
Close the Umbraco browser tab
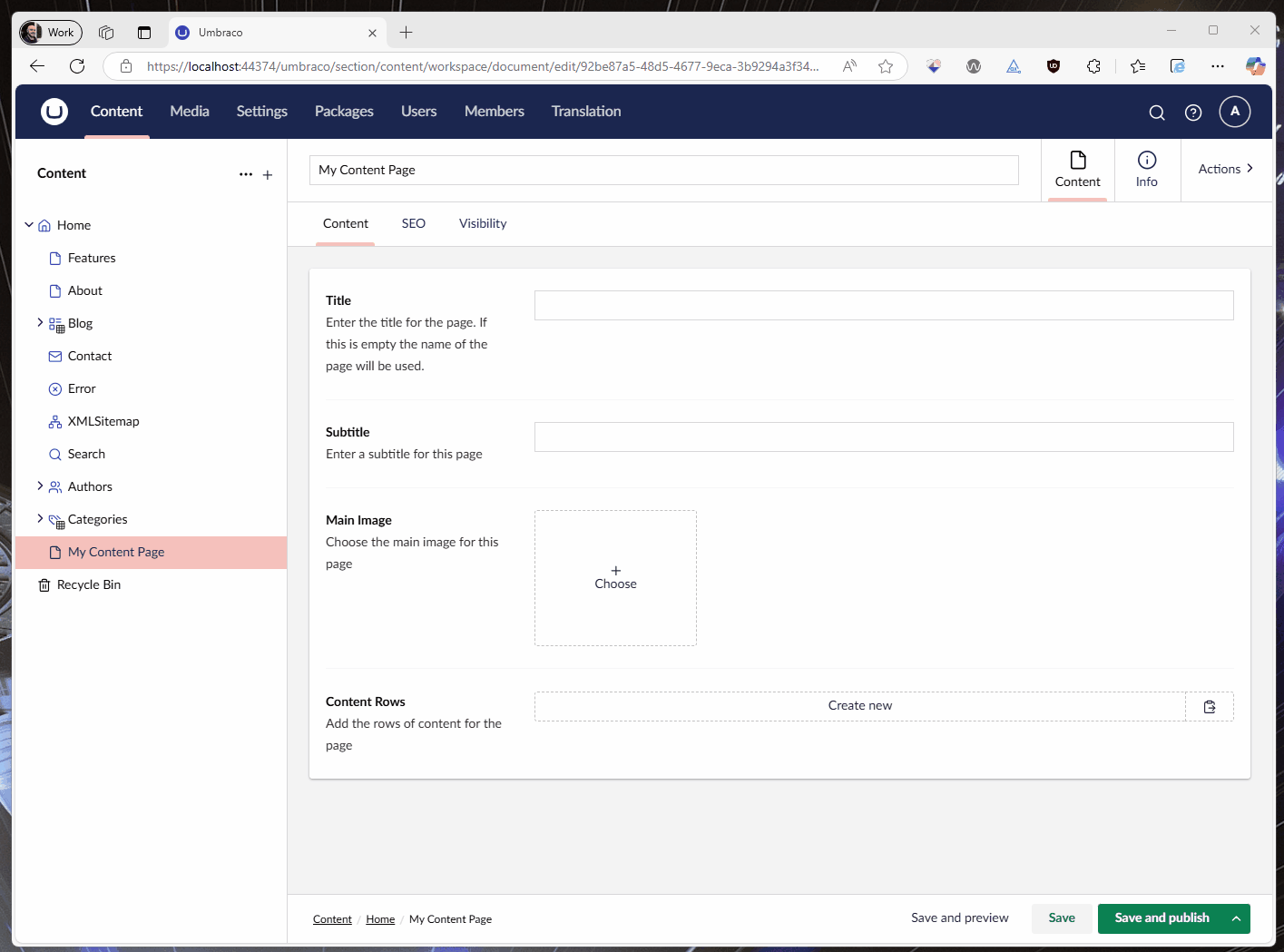372,33
